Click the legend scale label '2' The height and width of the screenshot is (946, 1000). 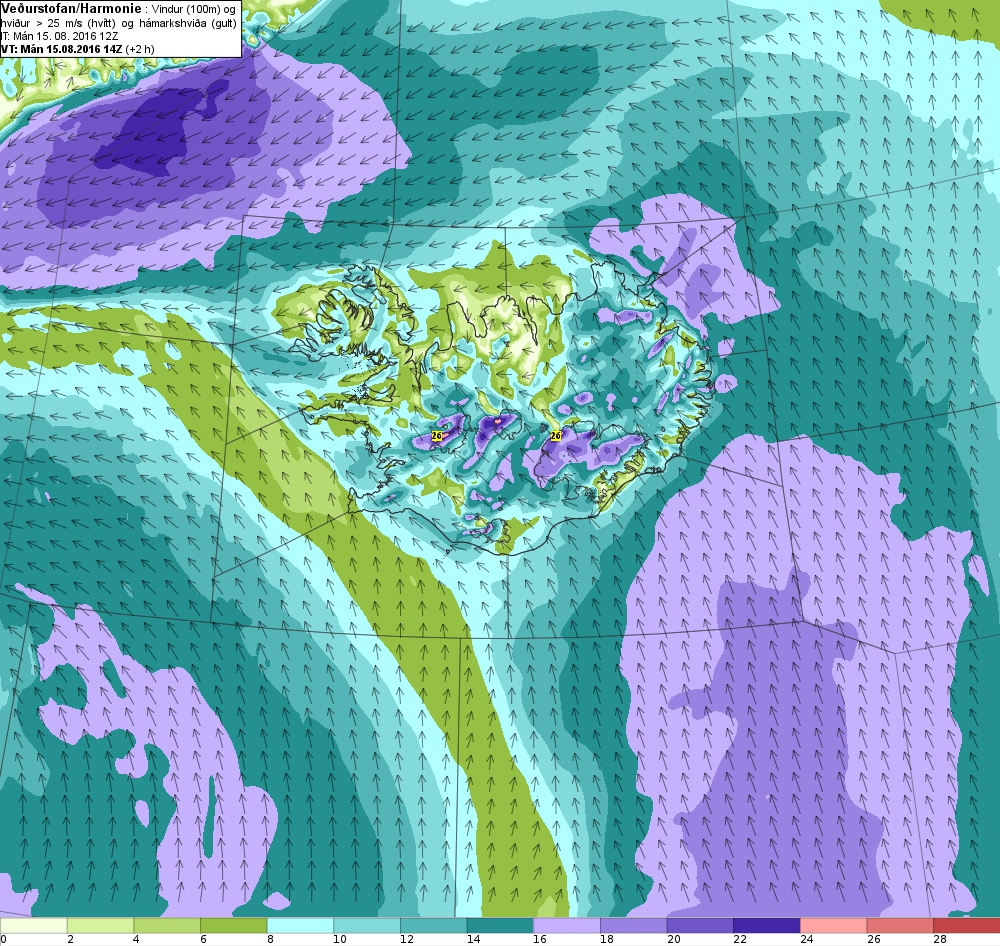click(70, 939)
